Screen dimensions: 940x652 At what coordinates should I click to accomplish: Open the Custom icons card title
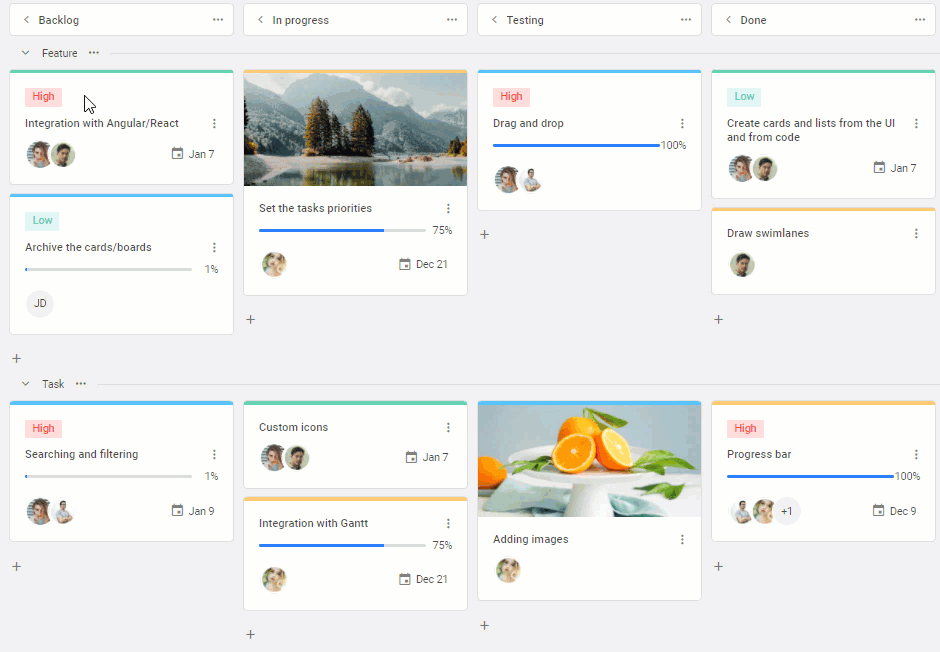293,427
